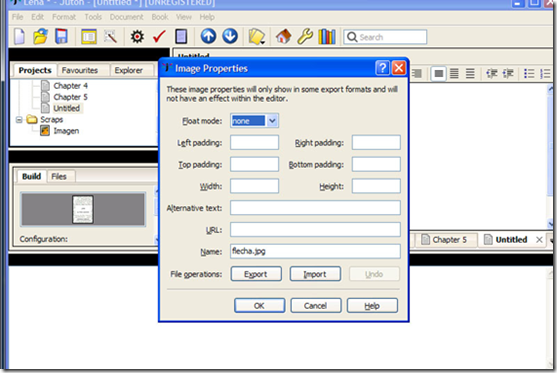Click the Top padding input field
Image resolution: width=557 pixels, height=373 pixels.
click(254, 164)
